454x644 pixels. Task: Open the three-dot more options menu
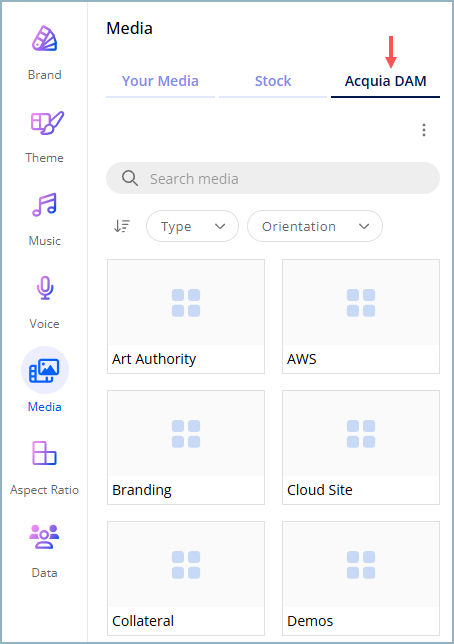(424, 130)
